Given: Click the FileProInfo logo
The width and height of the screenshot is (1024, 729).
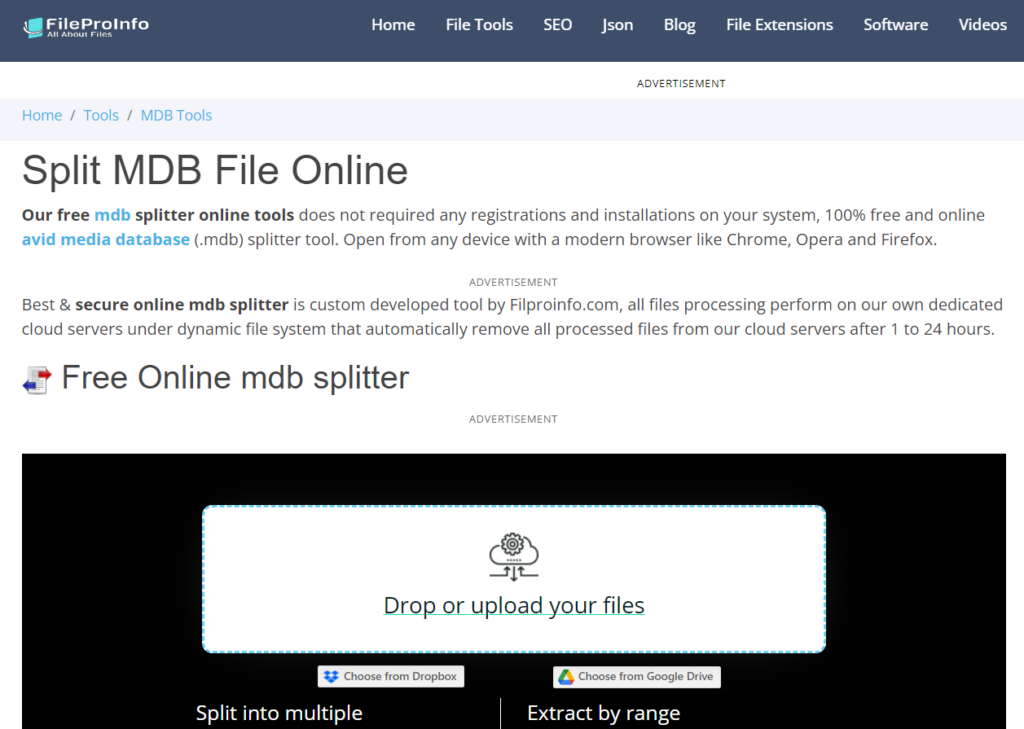Looking at the screenshot, I should tap(84, 27).
